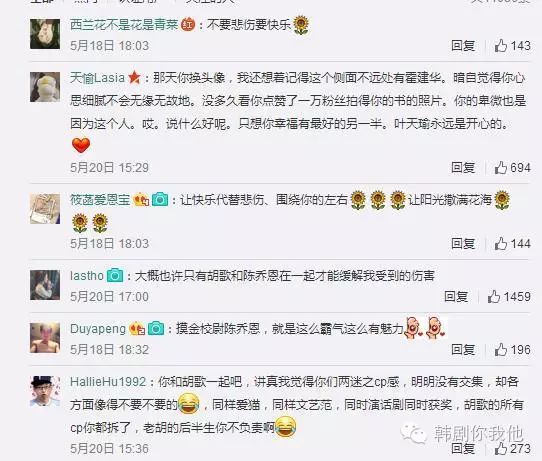Image resolution: width=542 pixels, height=461 pixels.
Task: Open Duyapeng username link
Action: pos(98,329)
